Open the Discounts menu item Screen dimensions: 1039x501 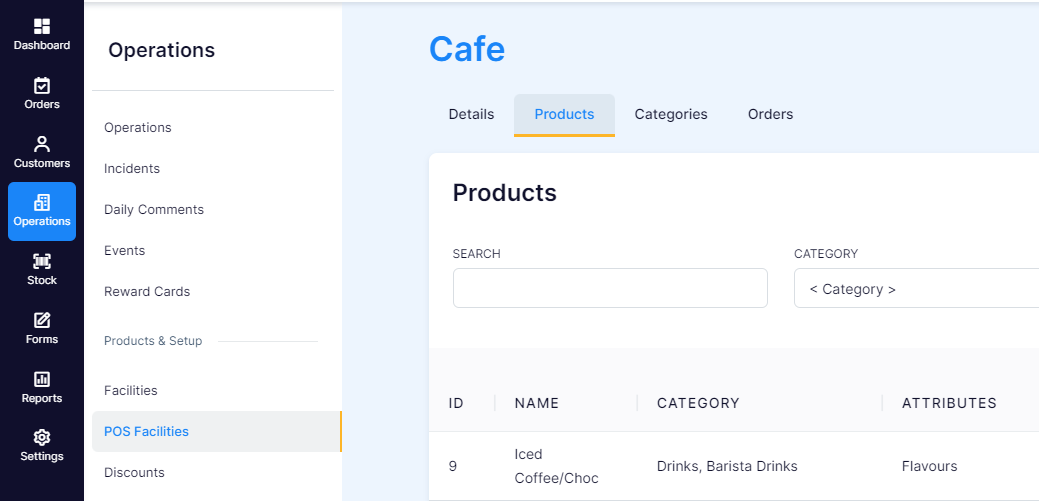pyautogui.click(x=134, y=473)
